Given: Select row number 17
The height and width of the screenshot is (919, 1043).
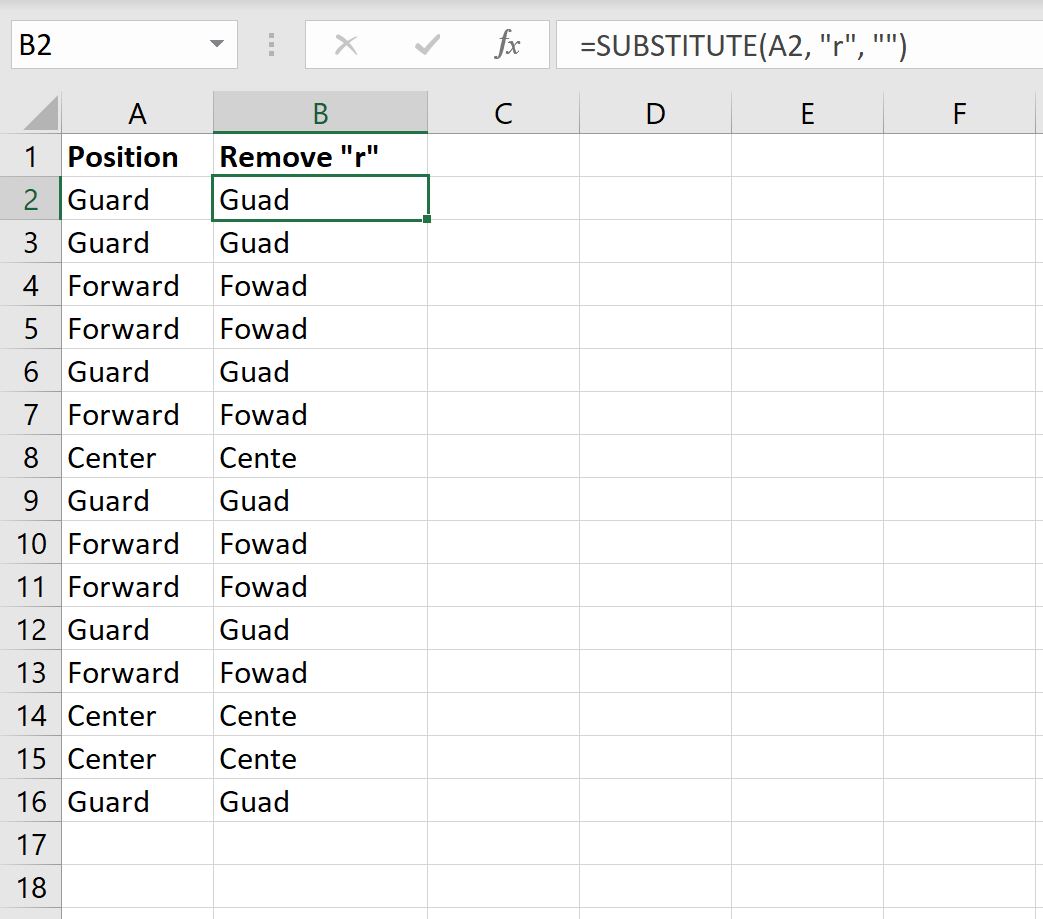Looking at the screenshot, I should (x=31, y=844).
